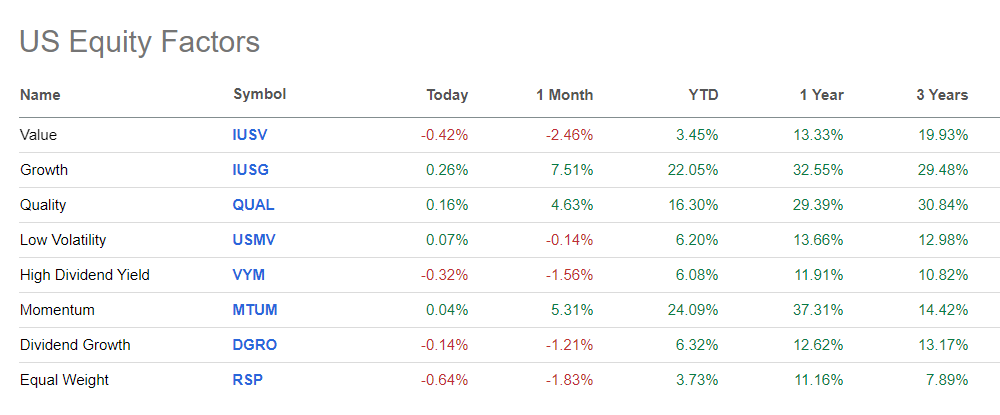Screen dimensions: 1000x415
Task: Click the QUAL ticker link
Action: [253, 205]
